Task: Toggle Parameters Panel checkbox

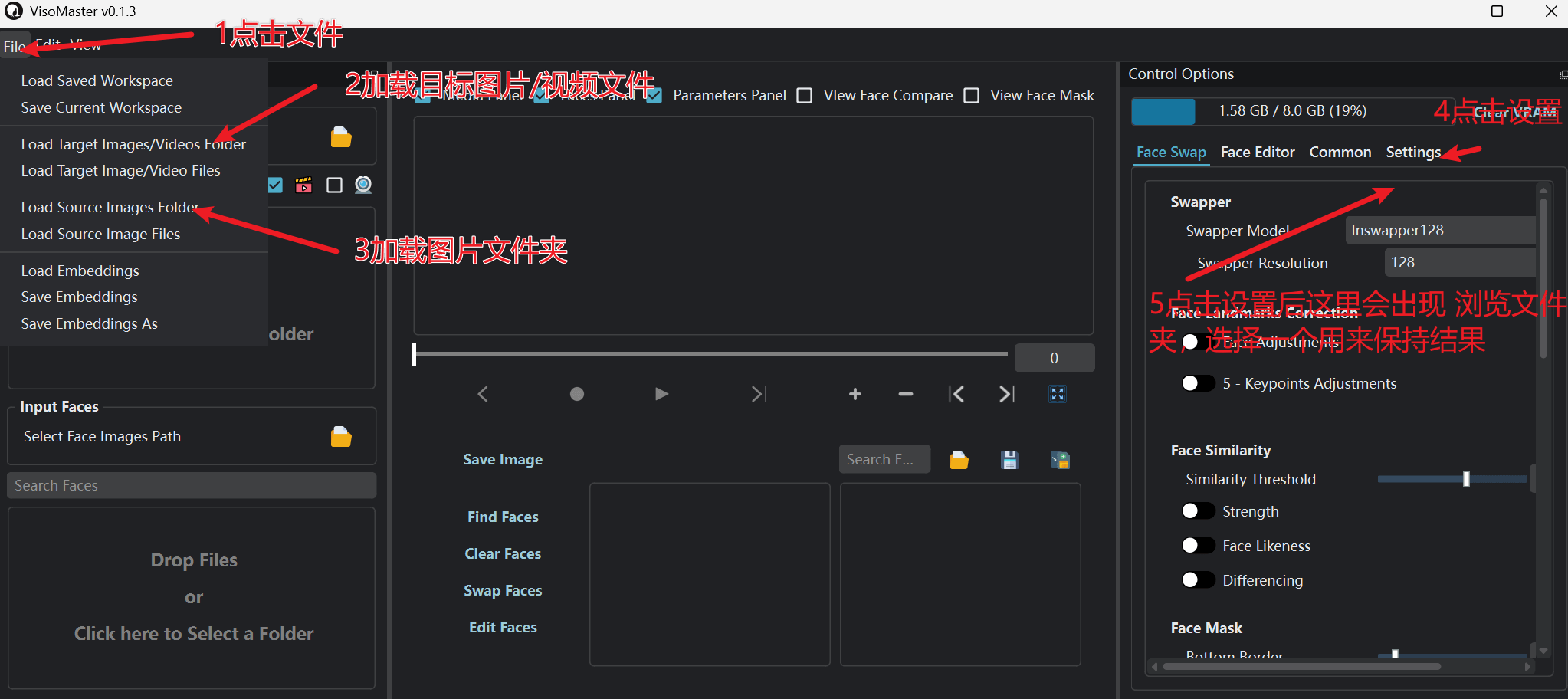Action: 654,95
